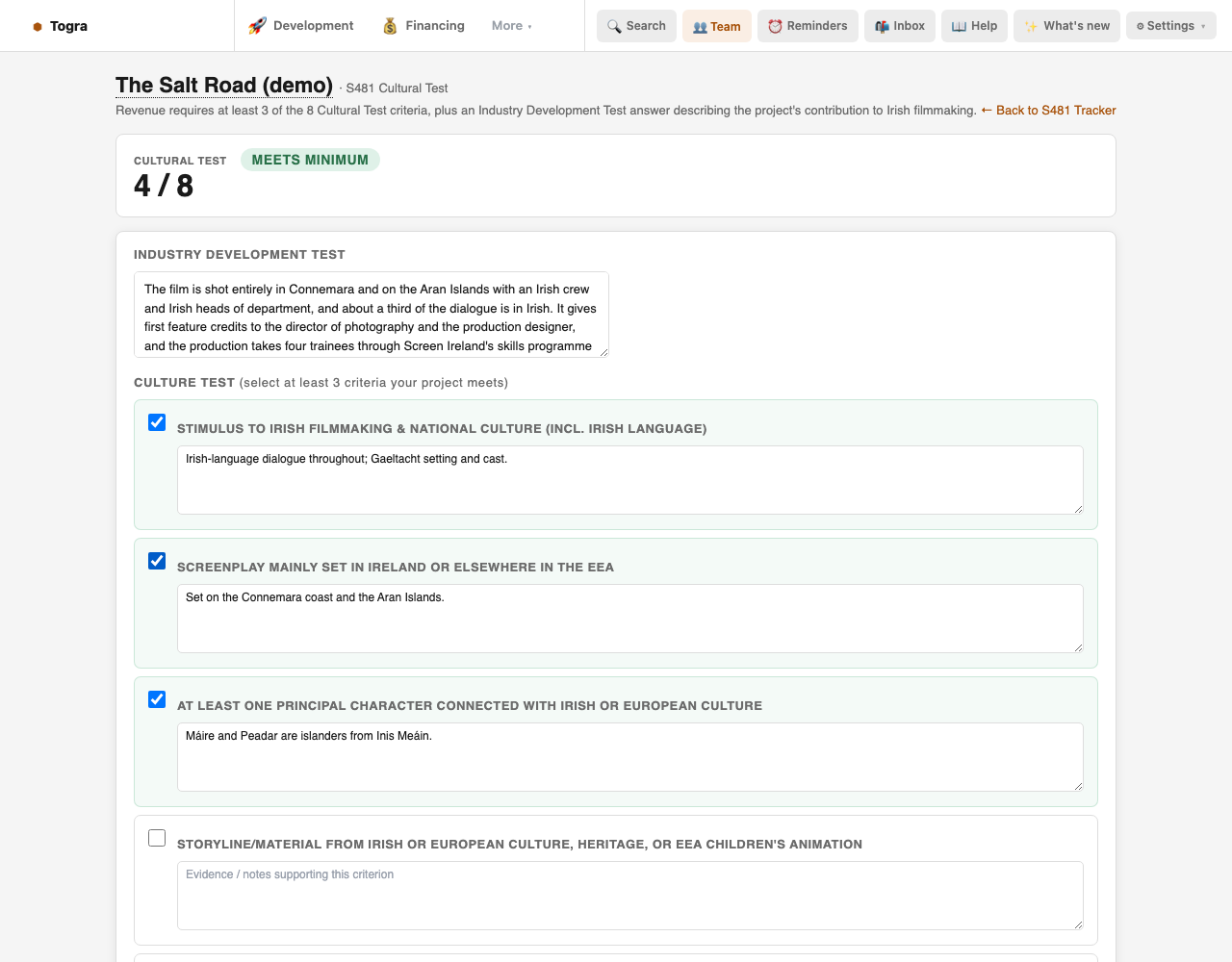
Task: Click the 4 / 8 cultural test score
Action: (164, 186)
